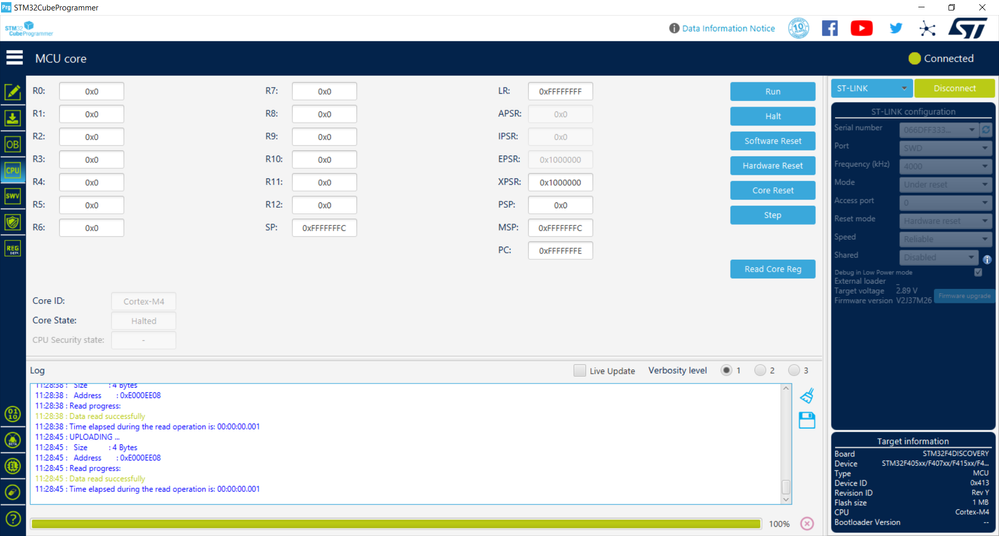The width and height of the screenshot is (999, 536).
Task: Toggle Debug in Low Power mode checkbox
Action: click(978, 272)
